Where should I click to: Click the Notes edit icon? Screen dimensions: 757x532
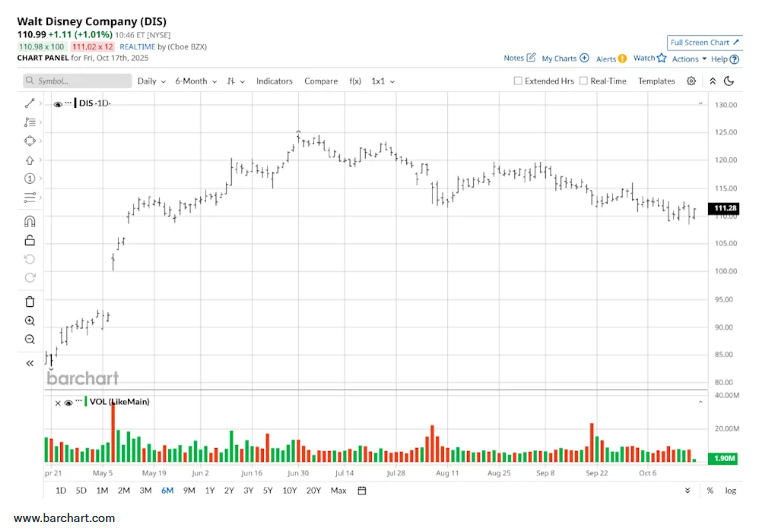tap(531, 57)
